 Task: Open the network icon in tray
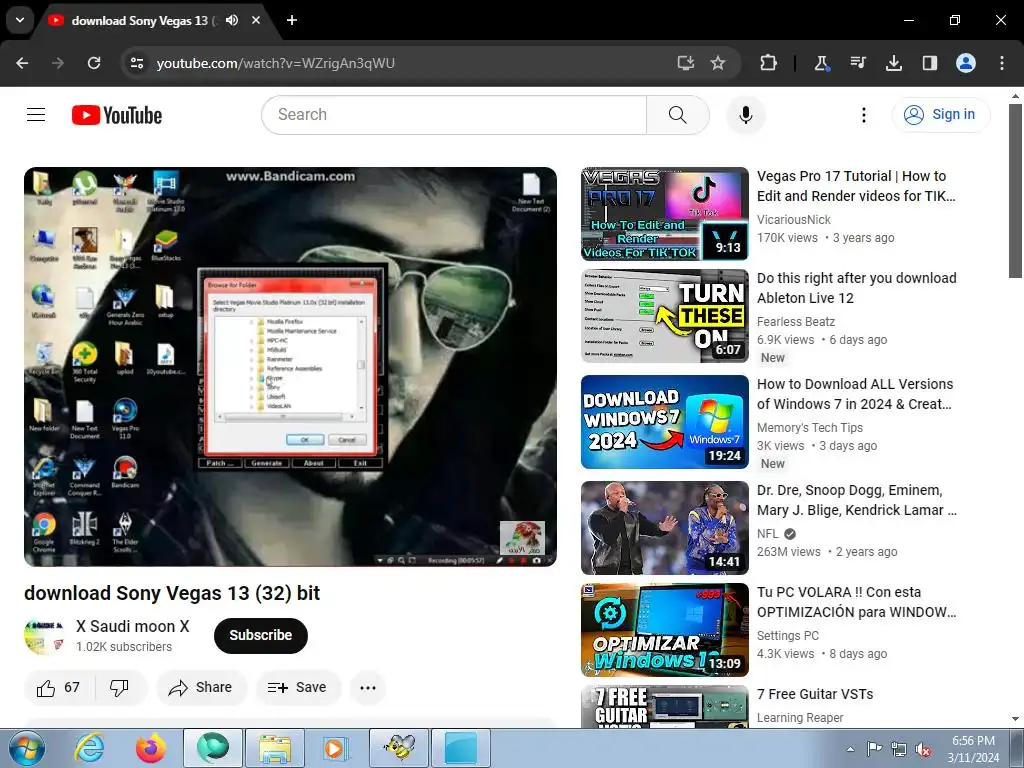tap(899, 750)
